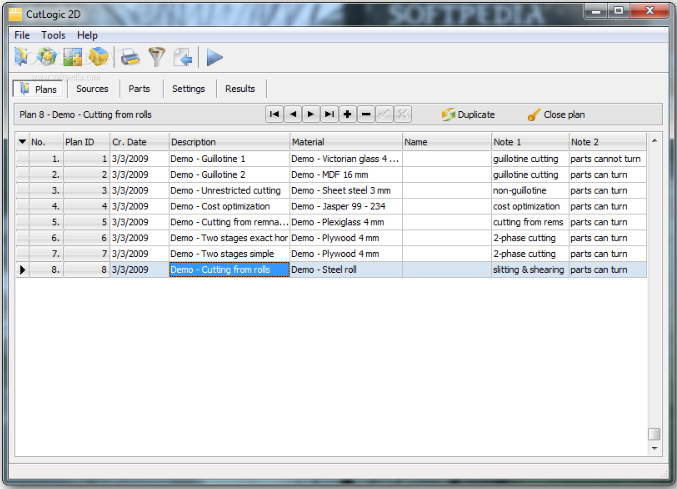Screen dimensions: 677x489
Task: Sort by the No. column header
Action: tap(46, 142)
